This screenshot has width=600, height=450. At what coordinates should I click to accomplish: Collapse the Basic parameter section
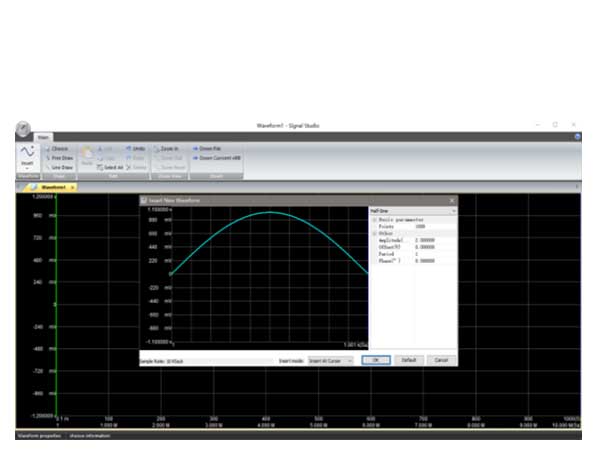374,219
